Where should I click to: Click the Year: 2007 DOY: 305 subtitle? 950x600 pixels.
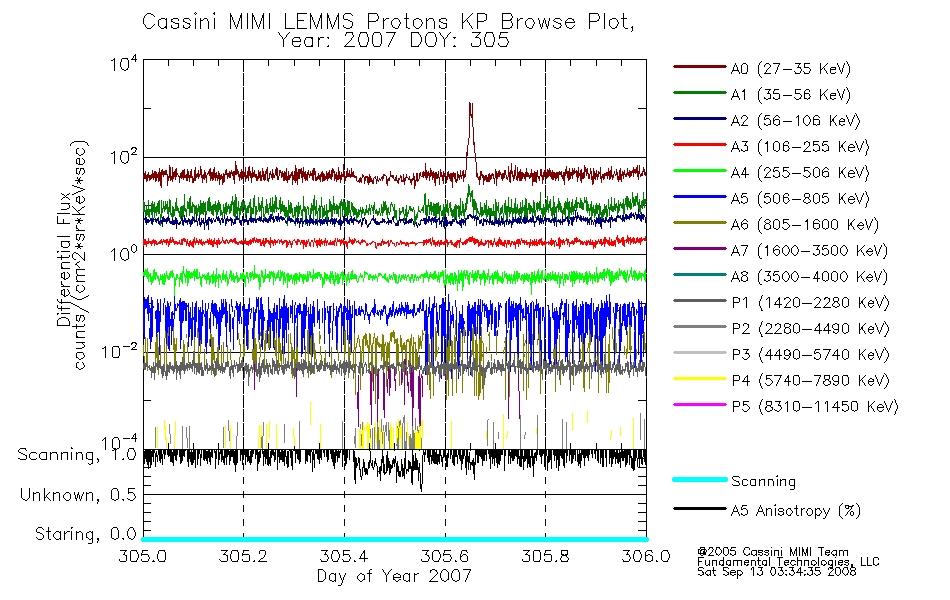click(x=394, y=41)
